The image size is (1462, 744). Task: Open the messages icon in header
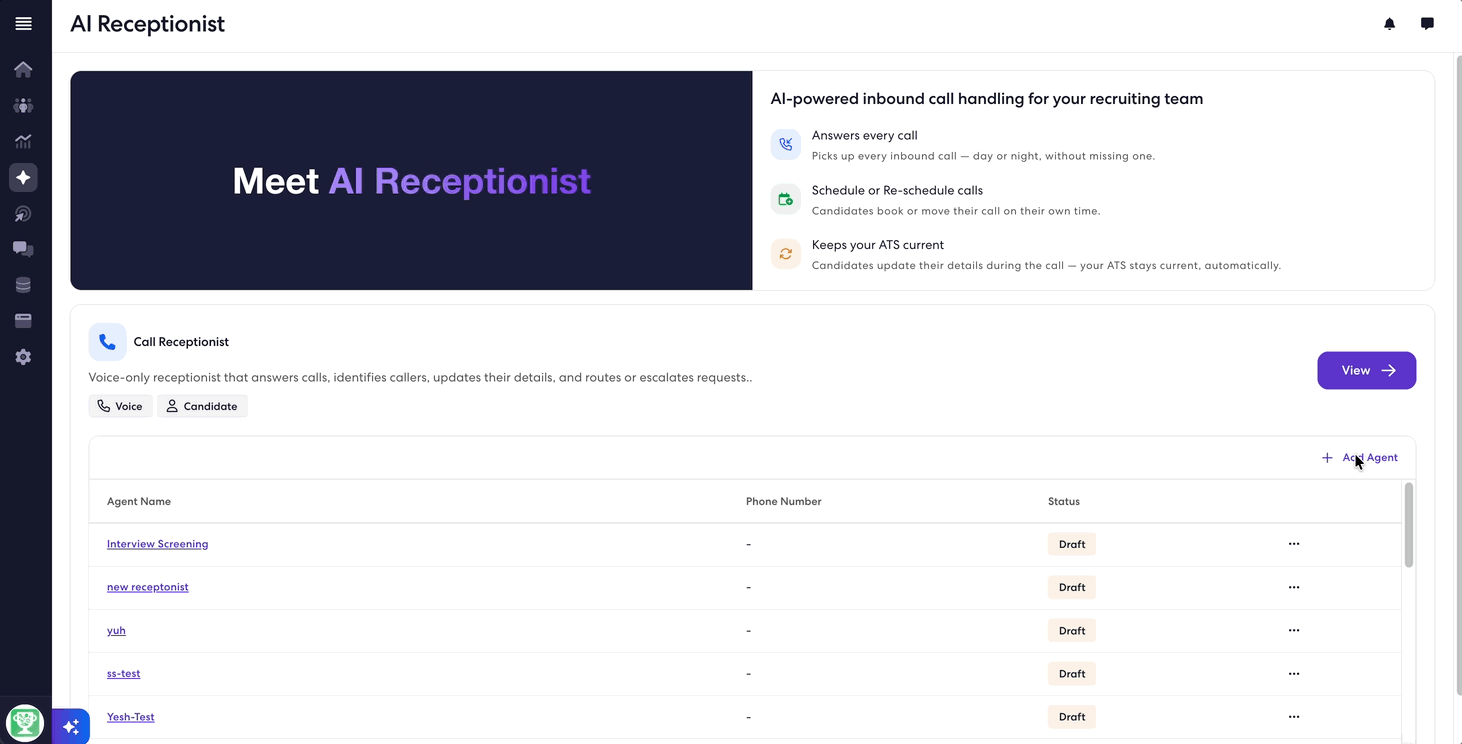[1427, 24]
